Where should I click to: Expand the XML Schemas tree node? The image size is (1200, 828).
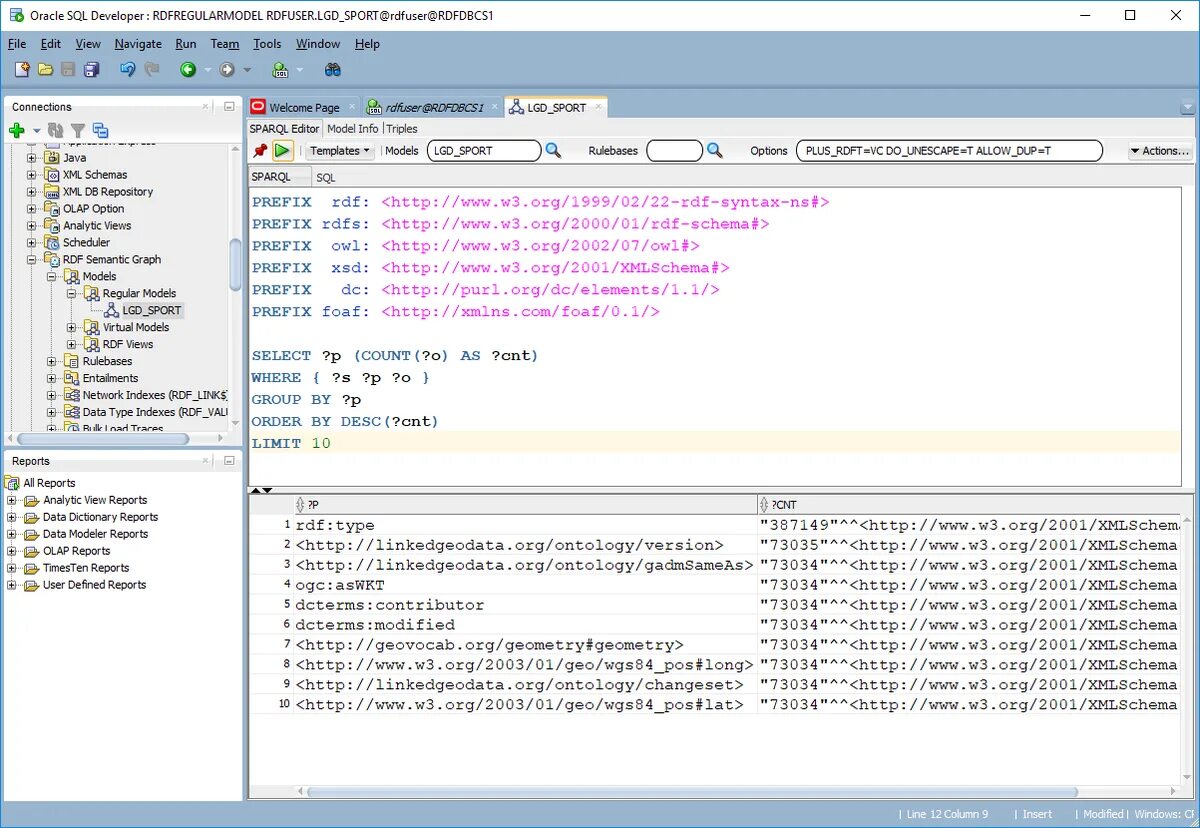[x=32, y=175]
